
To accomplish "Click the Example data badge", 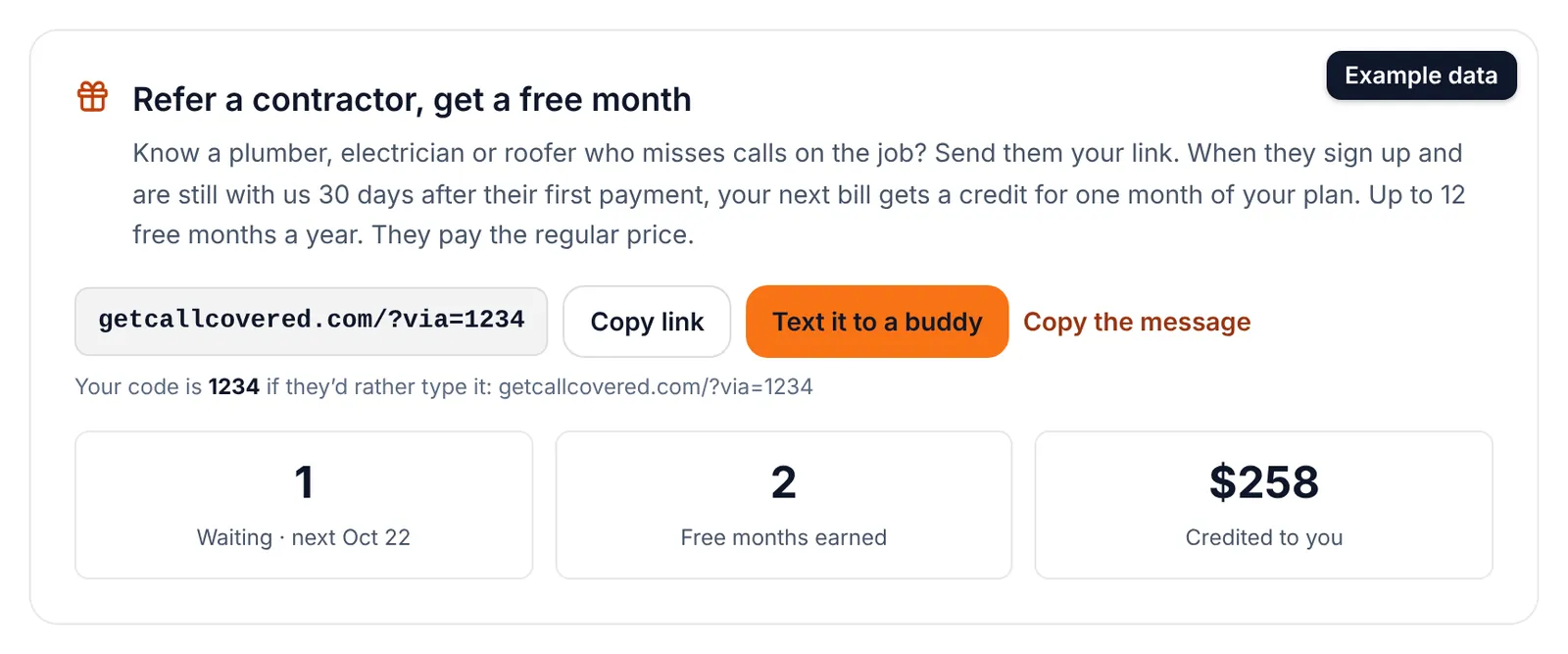I will click(1421, 75).
